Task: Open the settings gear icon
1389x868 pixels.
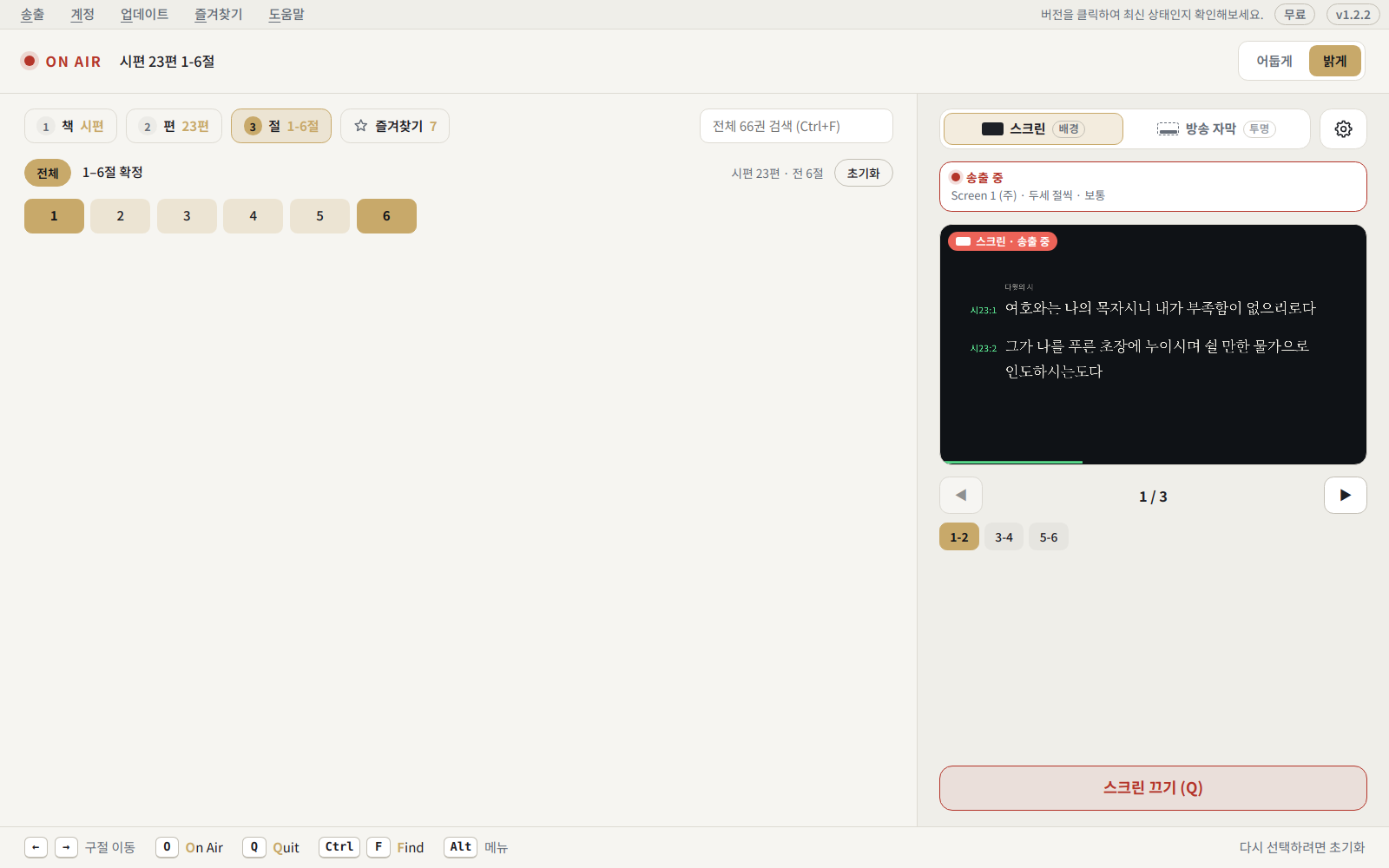Action: (x=1343, y=128)
